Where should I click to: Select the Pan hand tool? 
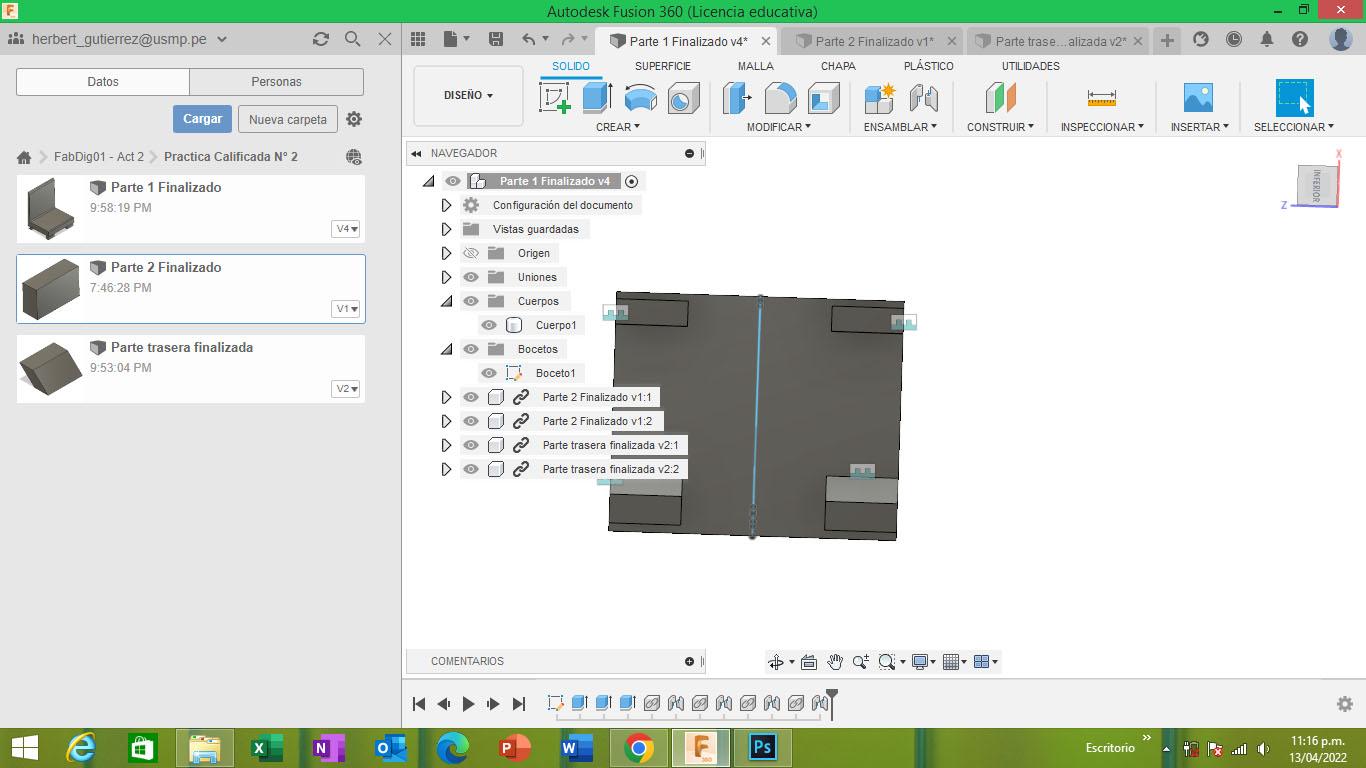pos(834,662)
